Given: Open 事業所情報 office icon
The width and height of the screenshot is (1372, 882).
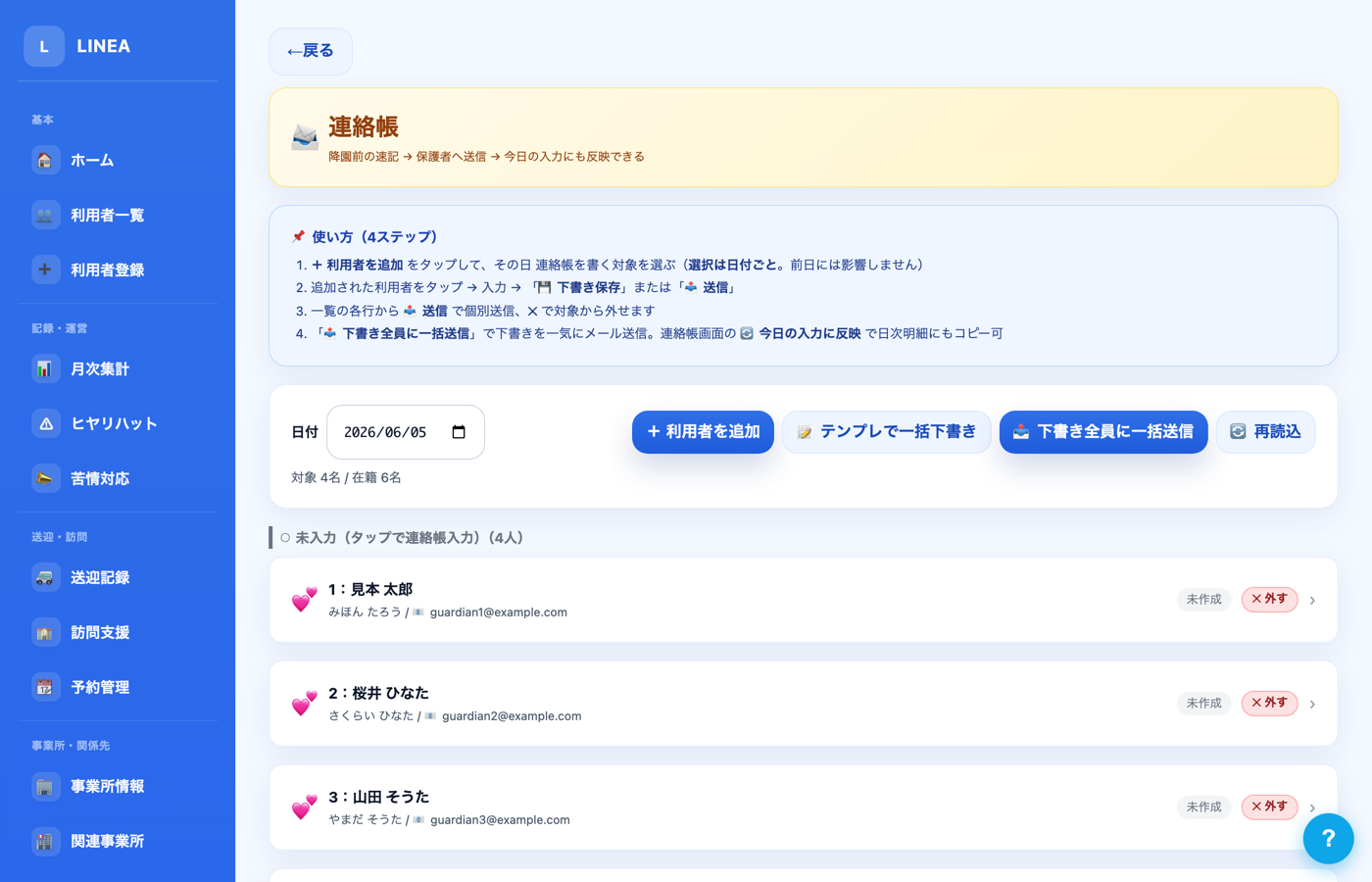Looking at the screenshot, I should (x=45, y=786).
